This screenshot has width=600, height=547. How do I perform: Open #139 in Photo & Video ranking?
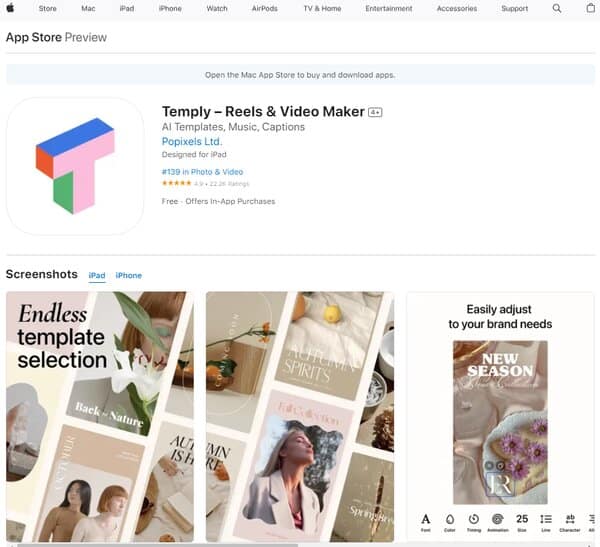[x=202, y=172]
